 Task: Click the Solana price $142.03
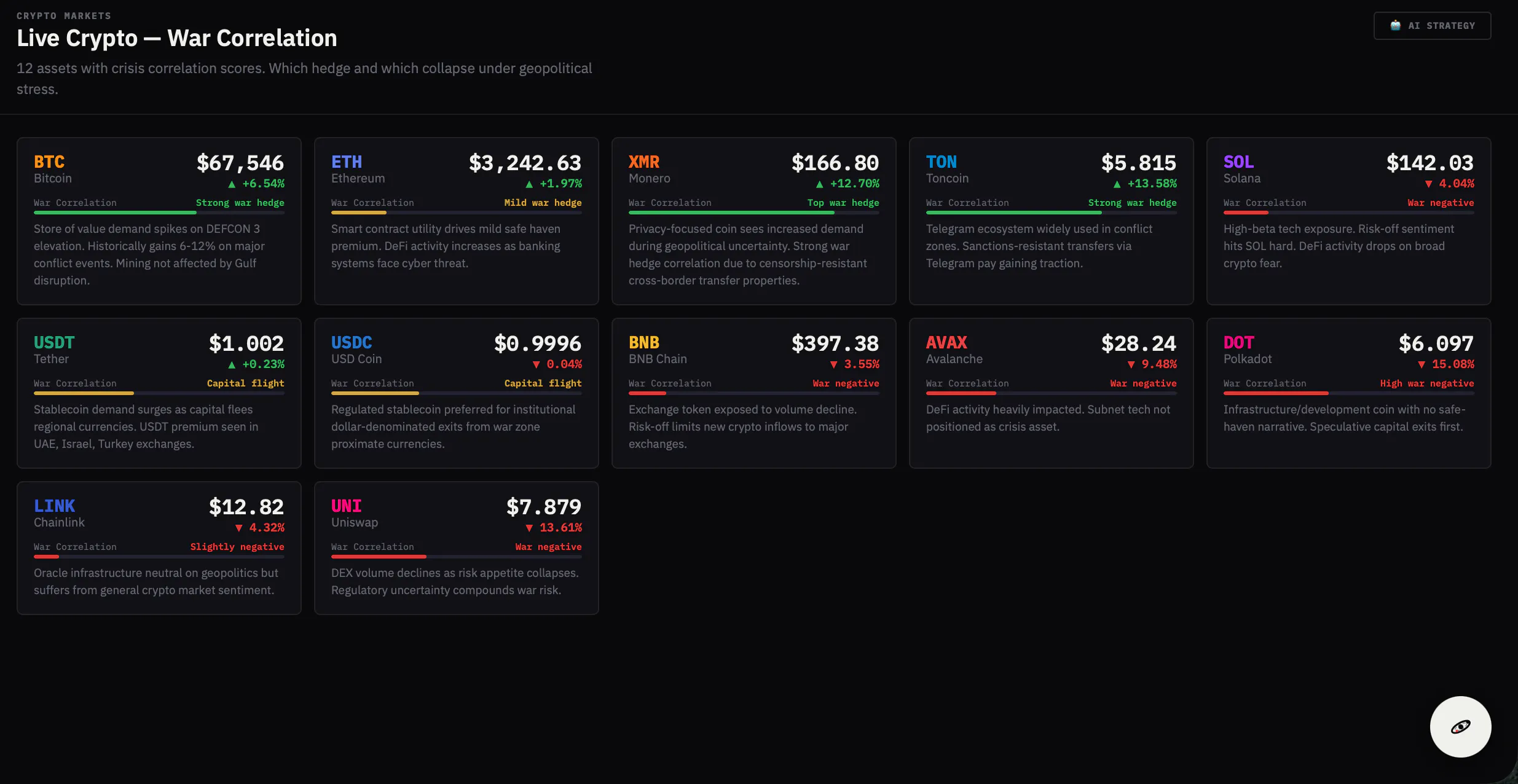[x=1430, y=163]
